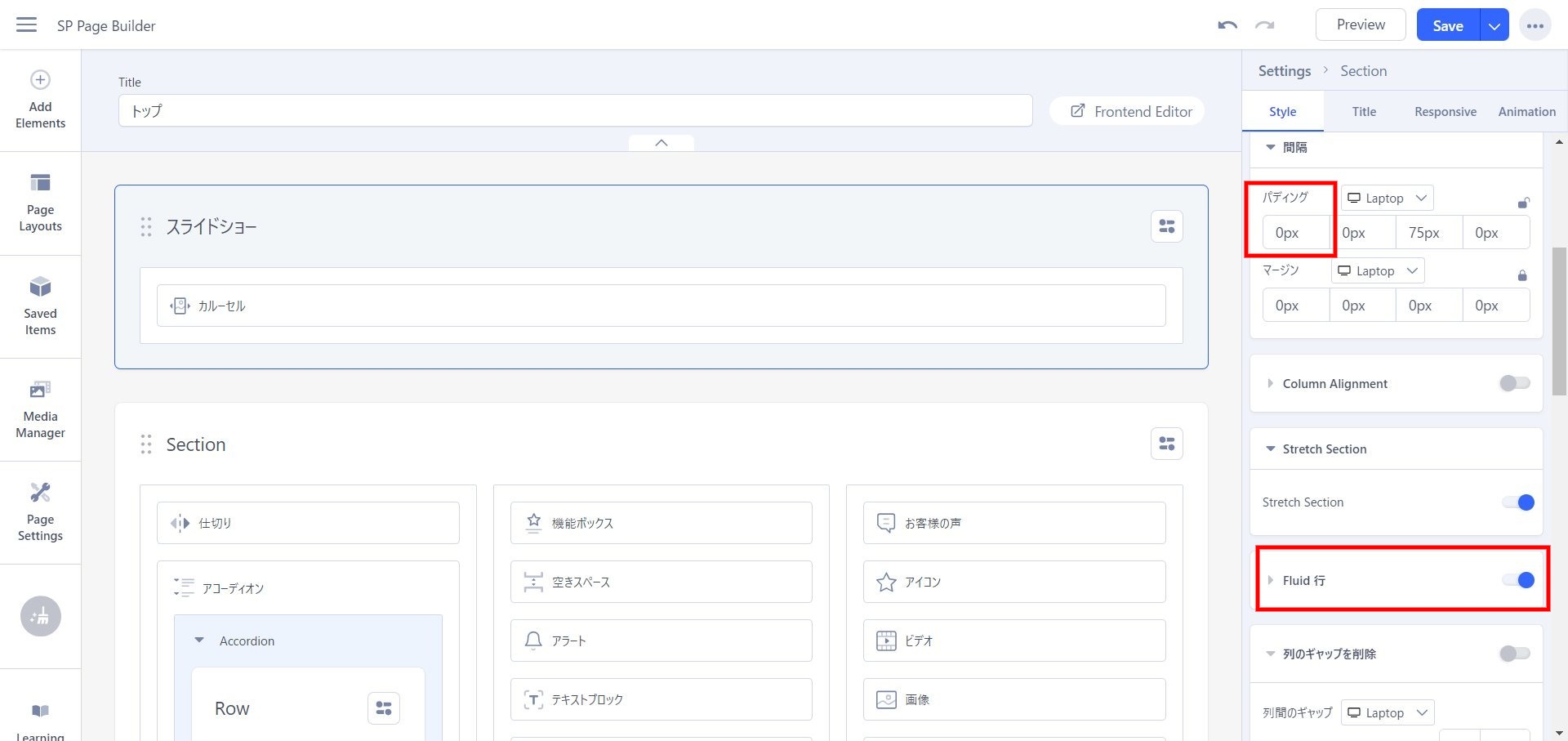Image resolution: width=1568 pixels, height=741 pixels.
Task: Click the page Title input field
Action: coord(575,111)
